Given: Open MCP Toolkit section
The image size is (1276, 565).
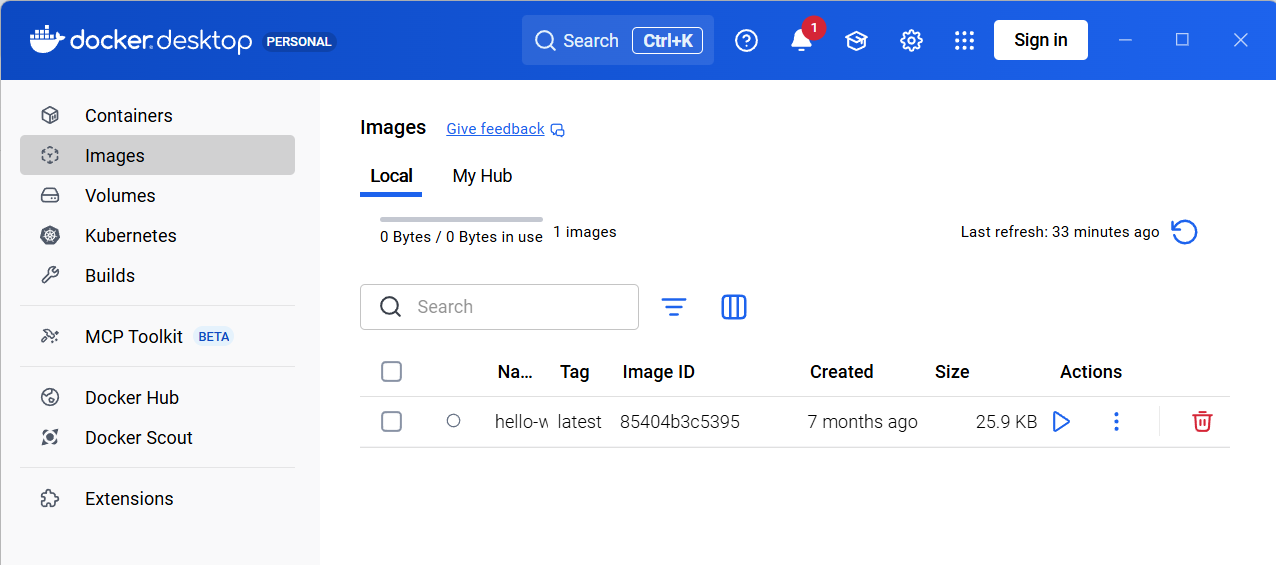Looking at the screenshot, I should (157, 337).
